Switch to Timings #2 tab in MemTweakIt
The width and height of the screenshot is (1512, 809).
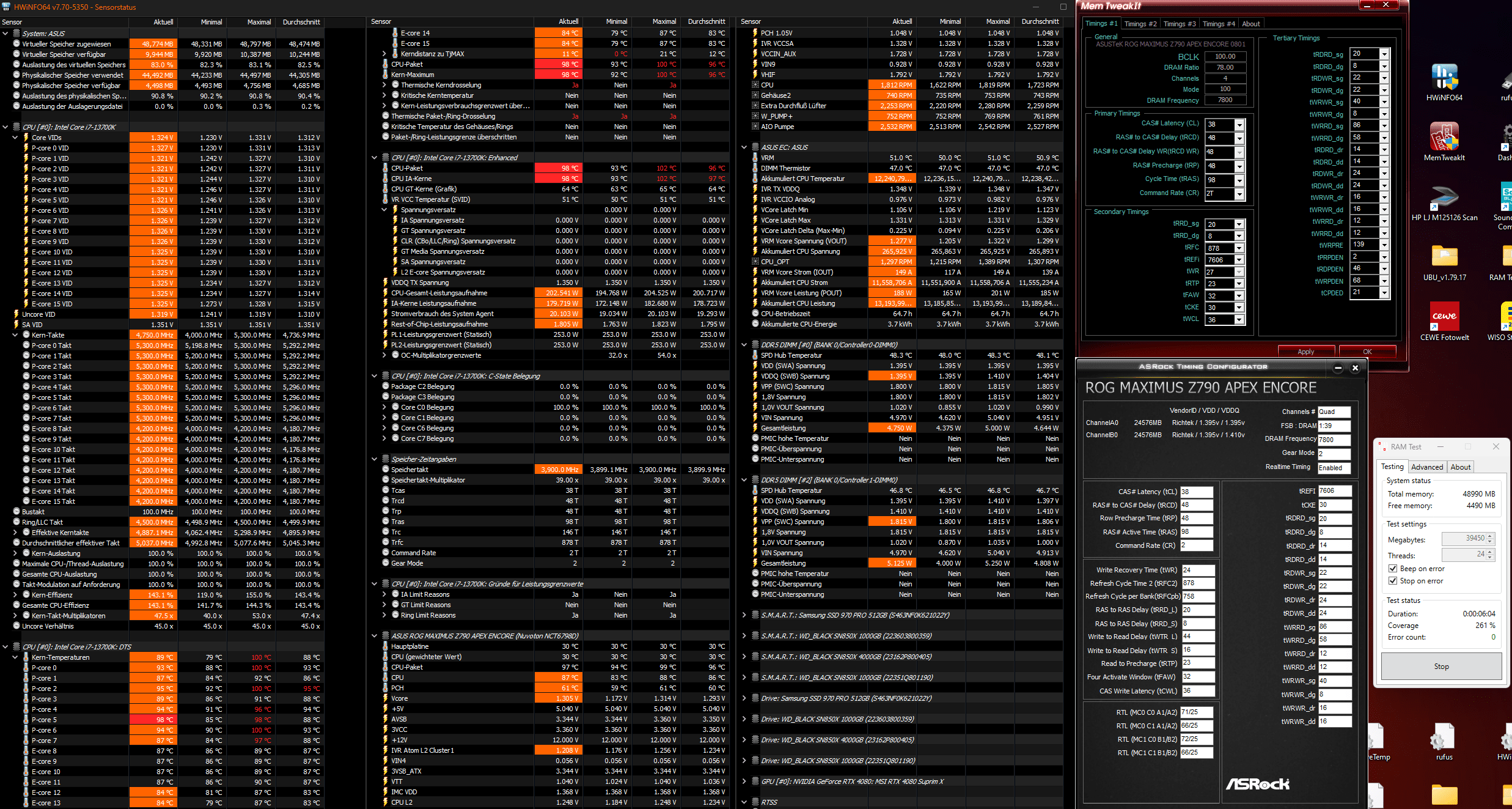[1140, 24]
